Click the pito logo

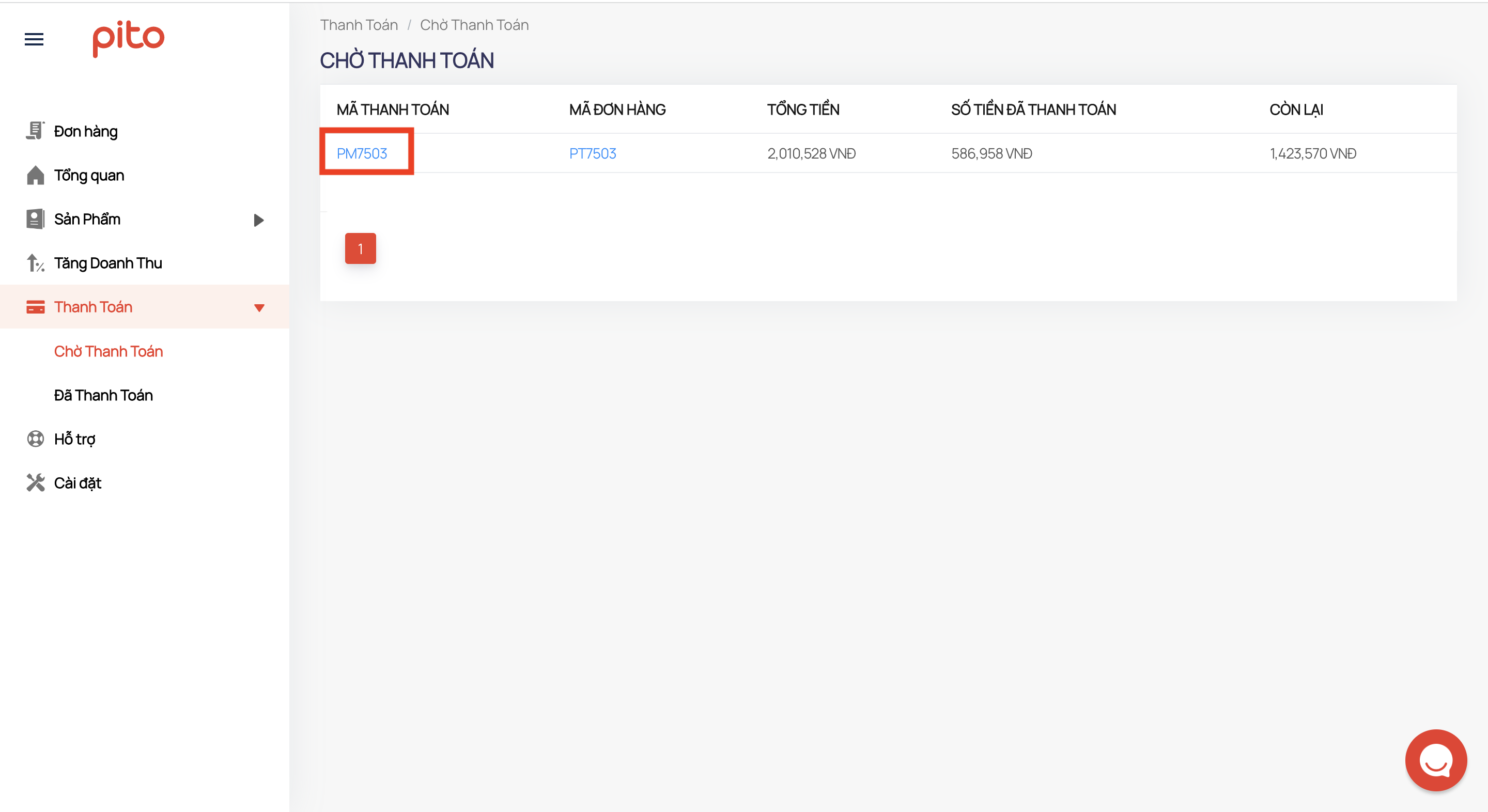click(128, 39)
